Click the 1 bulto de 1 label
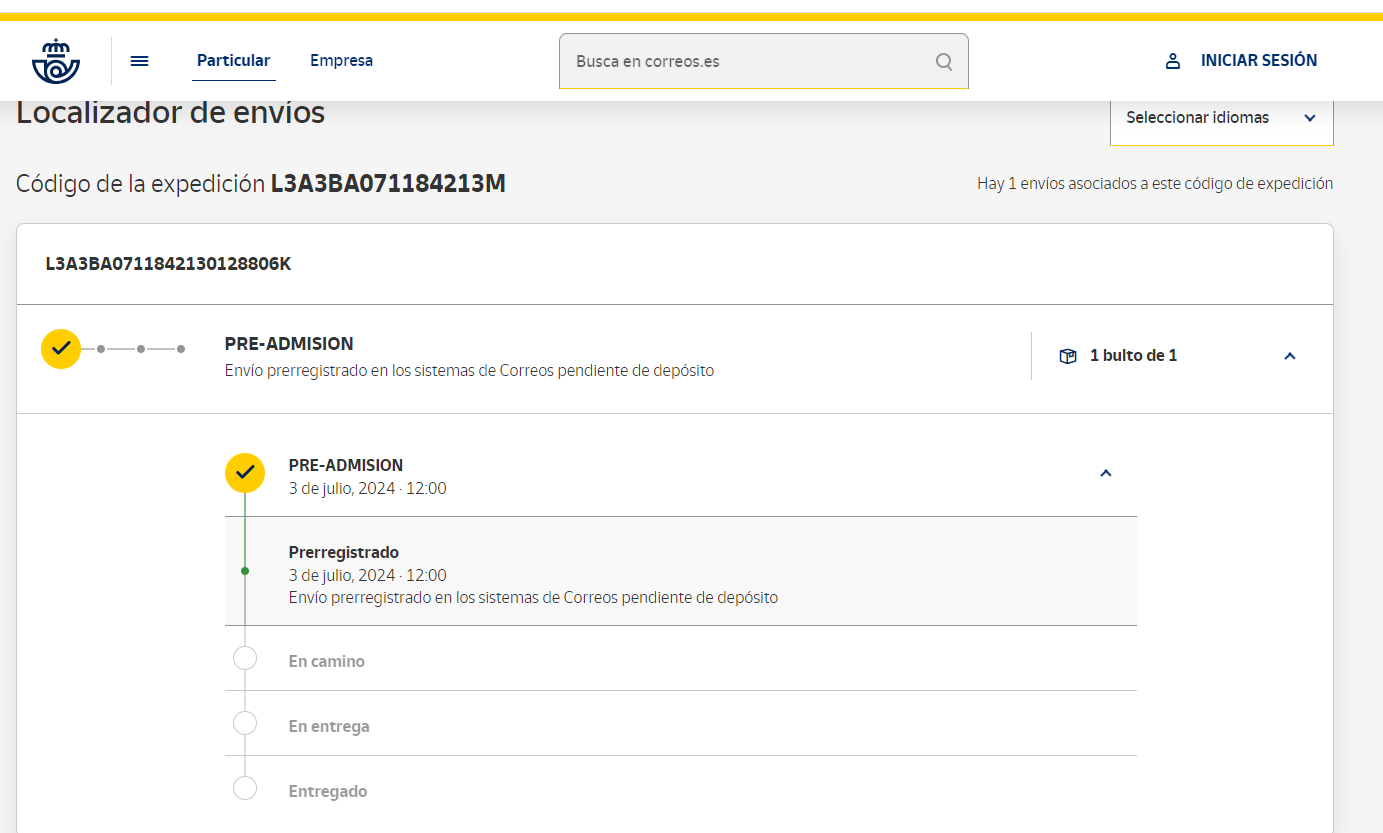 1133,356
